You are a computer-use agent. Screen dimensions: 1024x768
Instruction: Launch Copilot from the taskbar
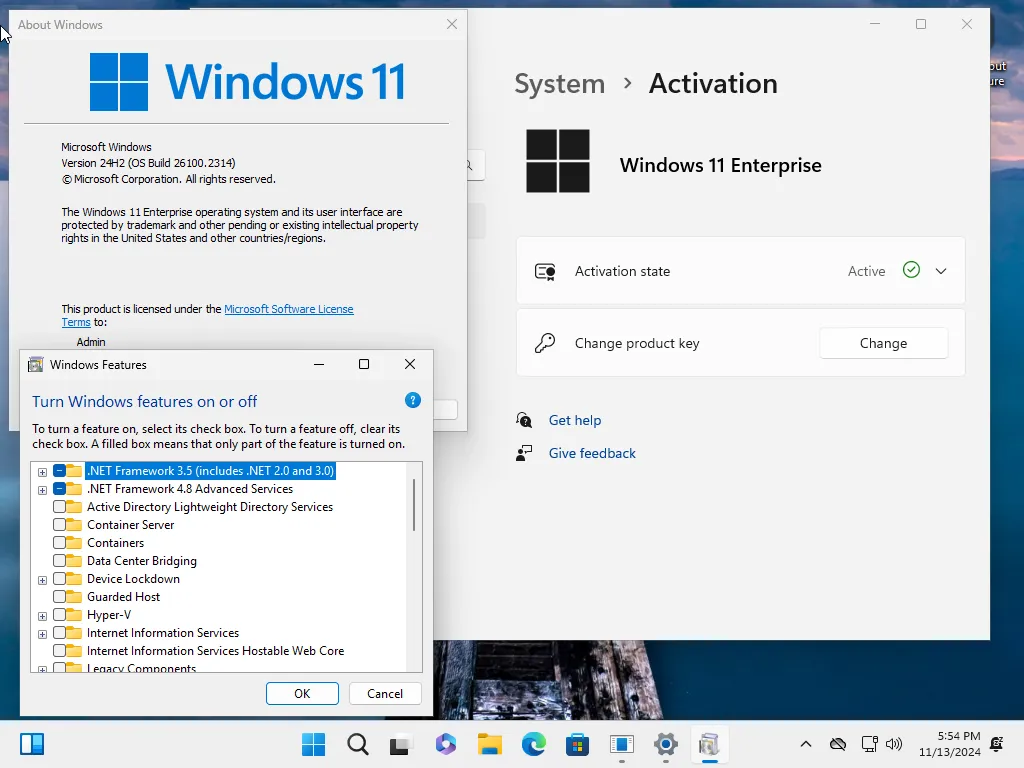point(445,744)
